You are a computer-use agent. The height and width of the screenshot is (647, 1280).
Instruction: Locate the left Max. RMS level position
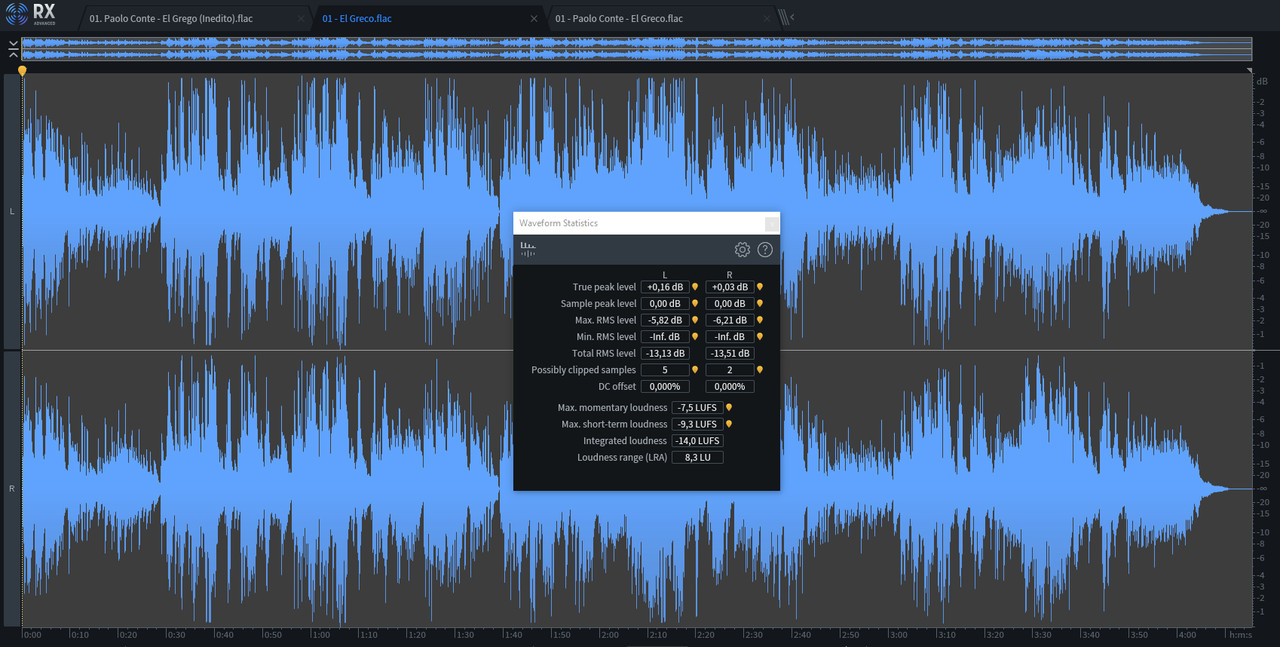pos(695,320)
